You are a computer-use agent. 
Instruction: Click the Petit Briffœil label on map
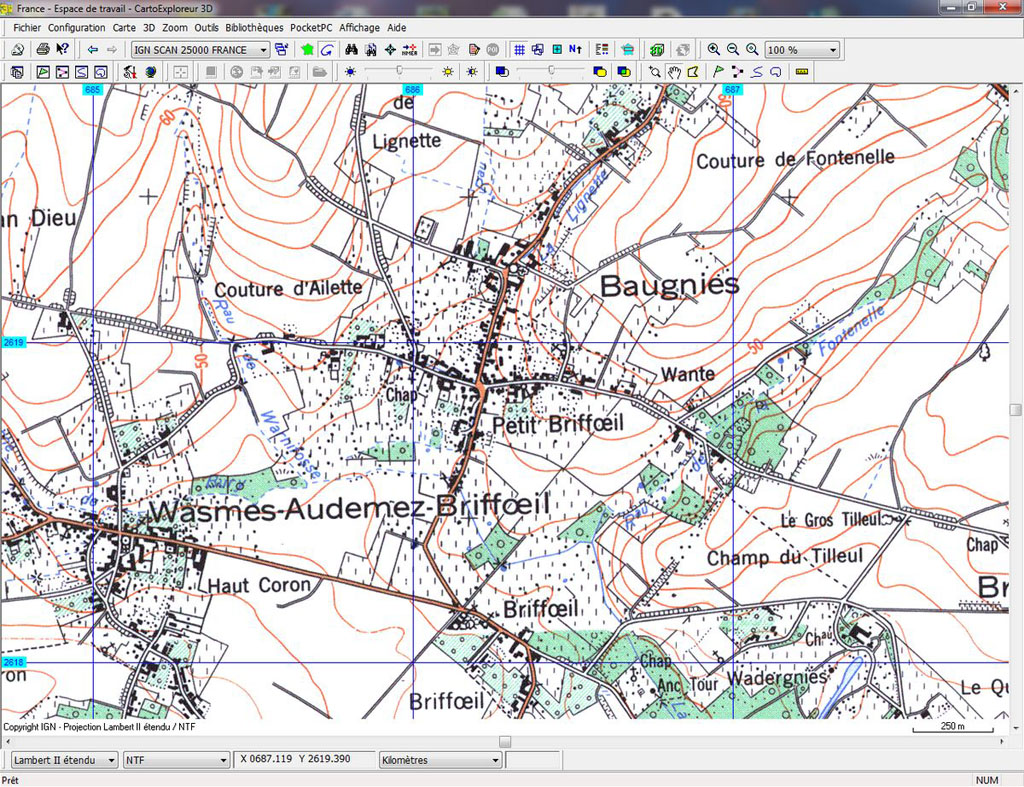(x=558, y=424)
